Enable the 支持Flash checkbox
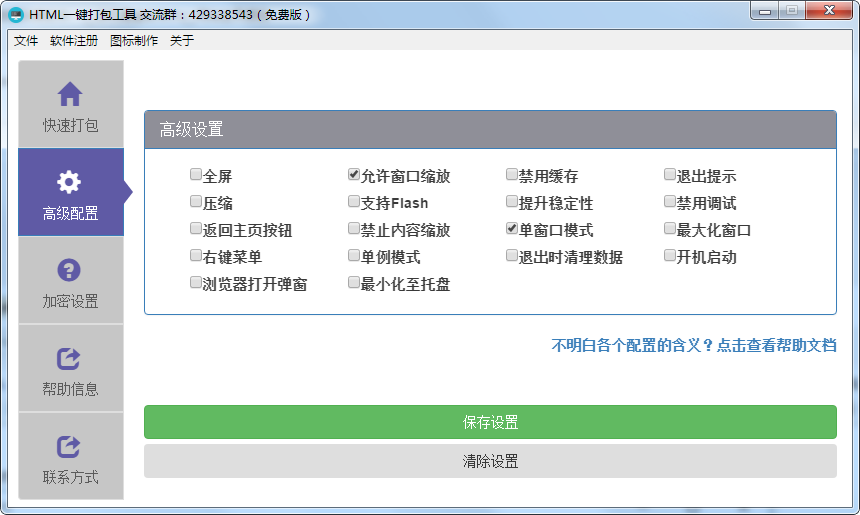Screen dimensions: 860x515 [x=354, y=201]
